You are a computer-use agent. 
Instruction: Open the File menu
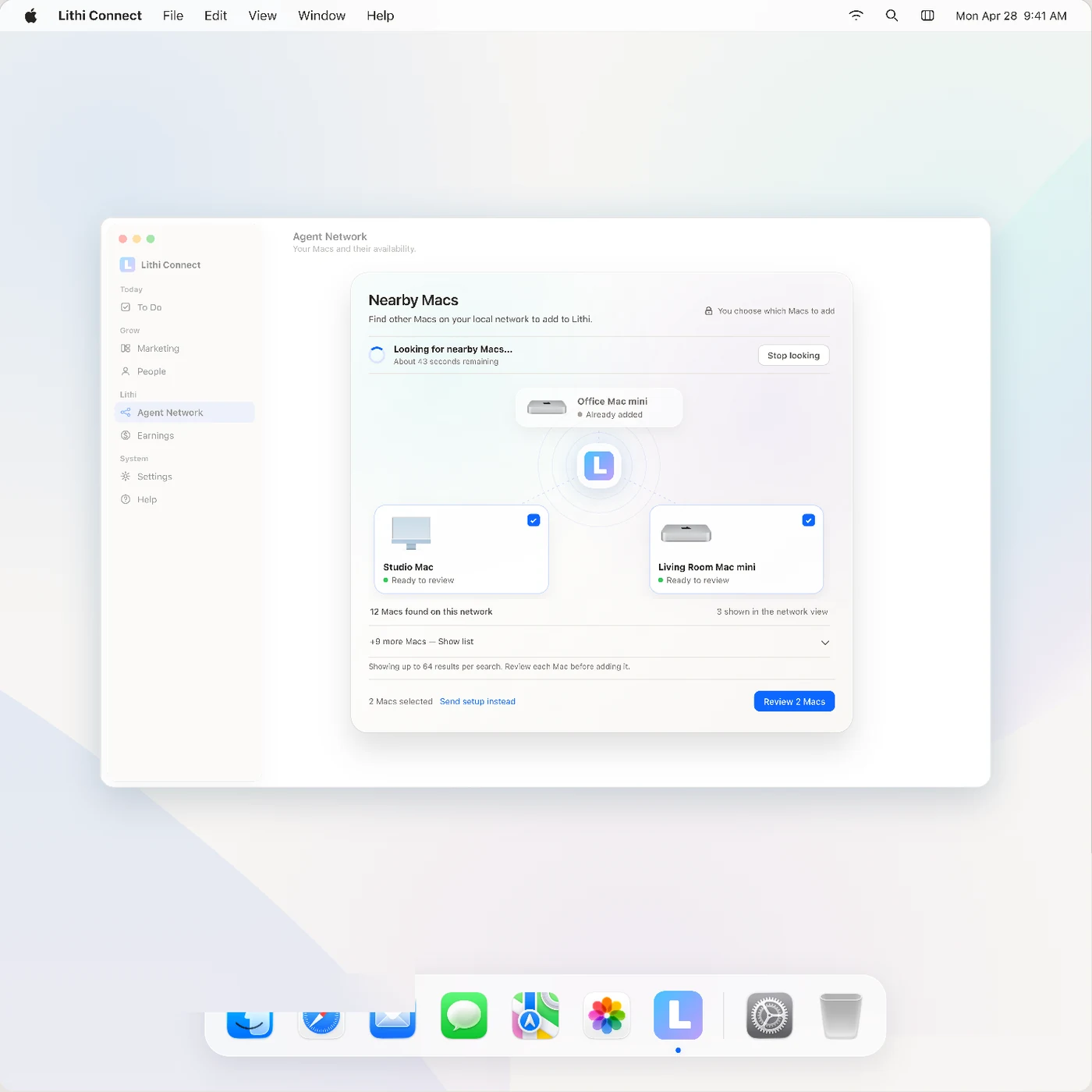coord(173,16)
